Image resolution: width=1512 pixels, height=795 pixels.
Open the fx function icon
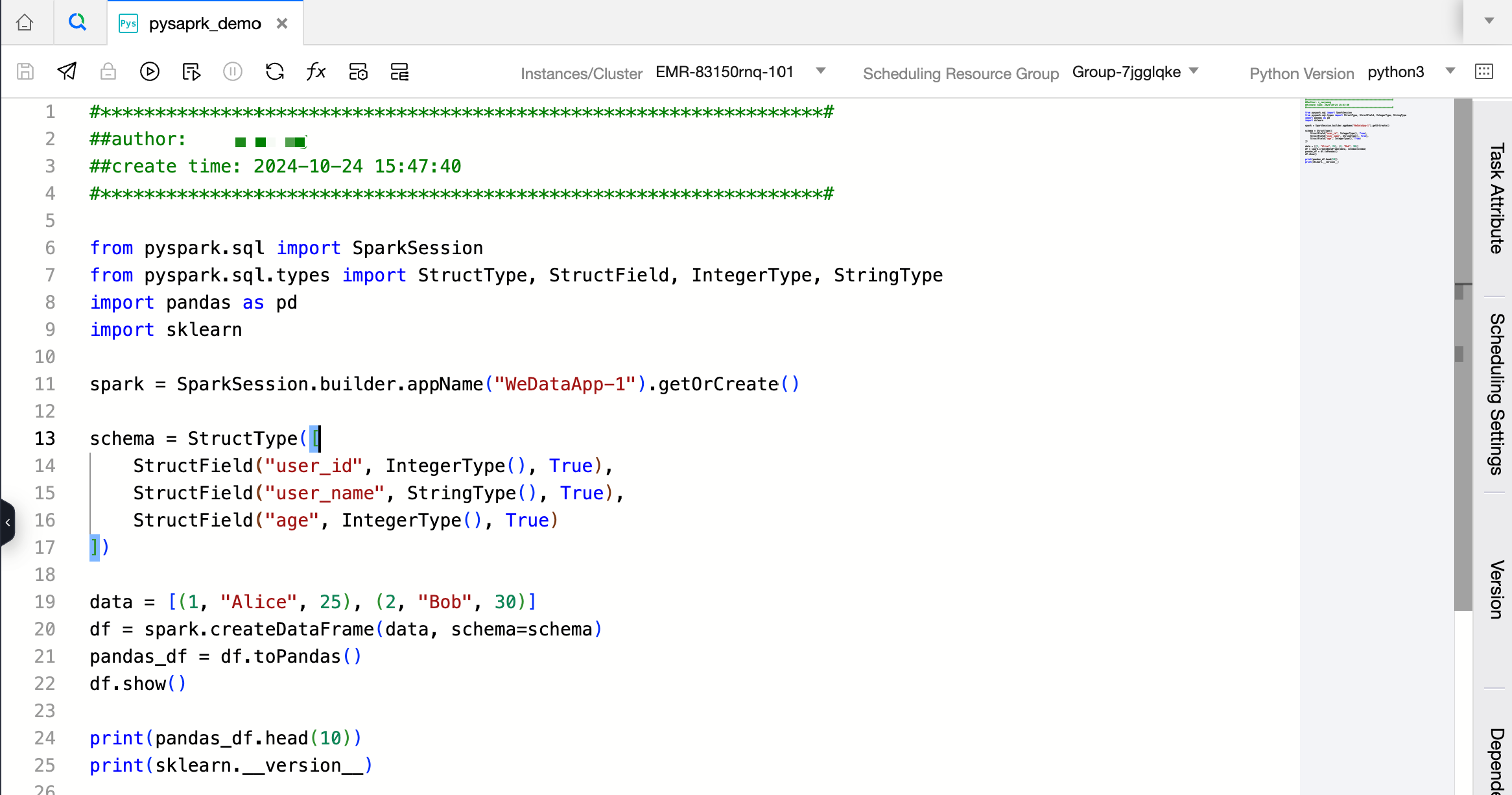point(316,71)
